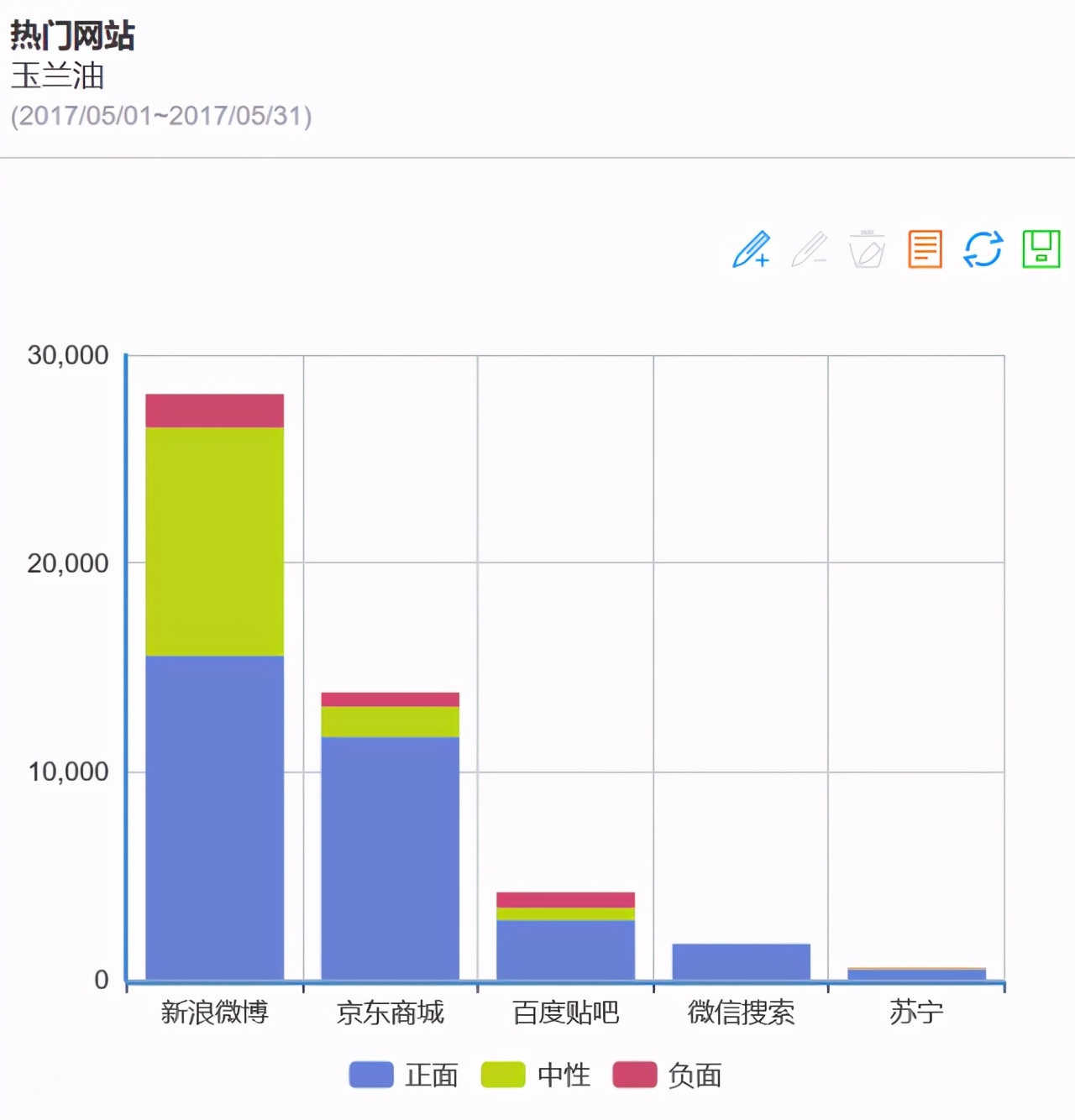Screen dimensions: 1075x1120
Task: Click the 热门网站 heading
Action: click(71, 35)
